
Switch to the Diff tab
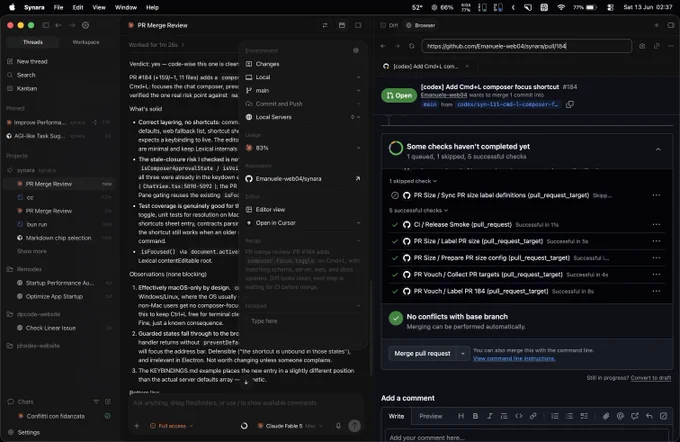click(x=389, y=25)
